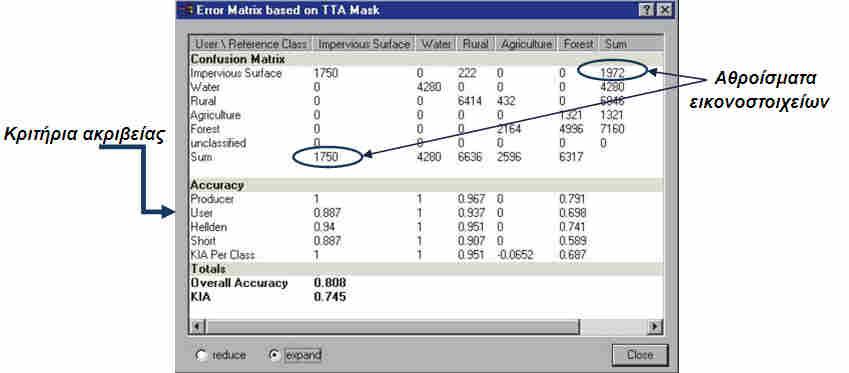Click the horizontal scrollbar left arrow
Viewport: 849px width, 373px height.
click(197, 326)
